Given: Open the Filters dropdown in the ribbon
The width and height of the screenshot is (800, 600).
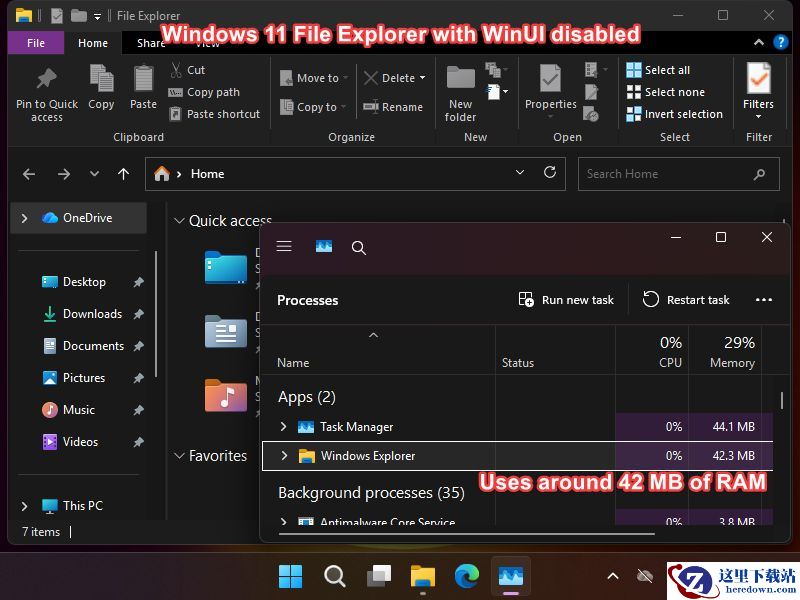Looking at the screenshot, I should [x=758, y=91].
